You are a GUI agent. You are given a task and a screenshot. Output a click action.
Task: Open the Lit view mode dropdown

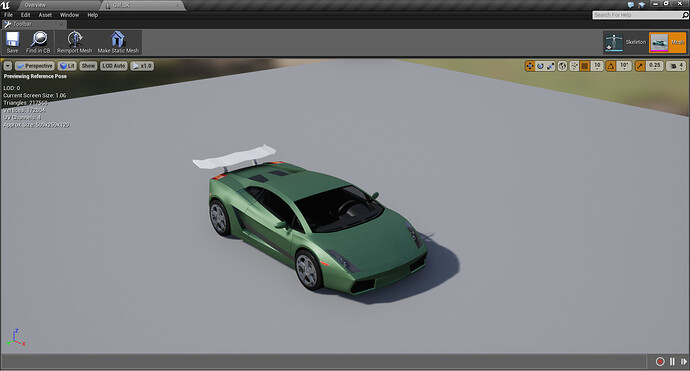67,66
